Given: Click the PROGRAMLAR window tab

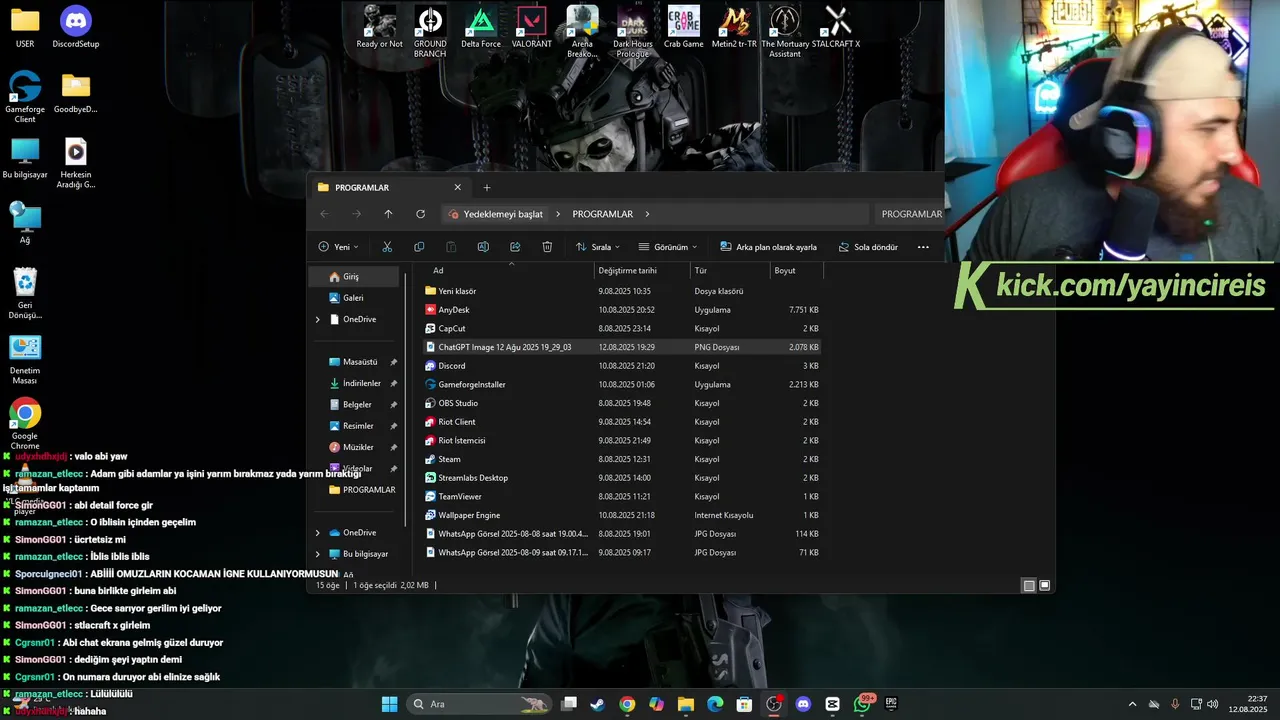Looking at the screenshot, I should pos(389,187).
